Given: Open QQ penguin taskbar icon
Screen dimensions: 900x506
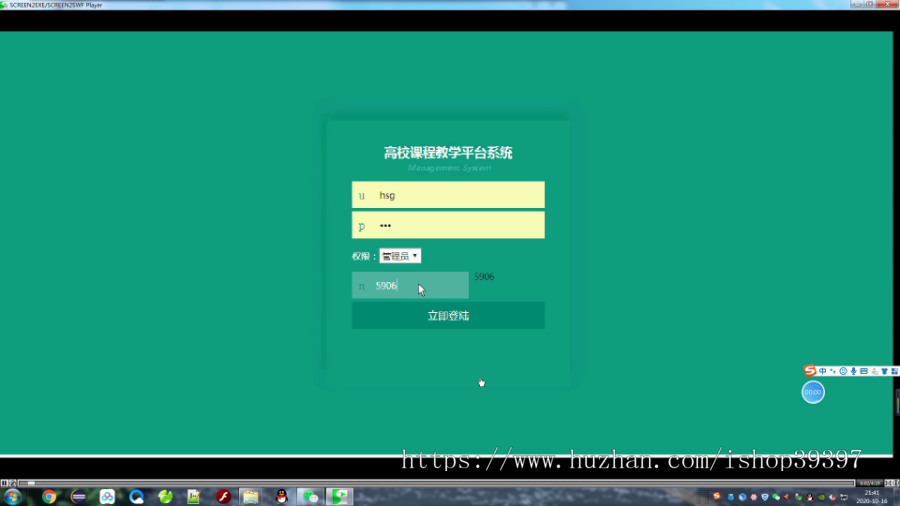Looking at the screenshot, I should point(281,497).
